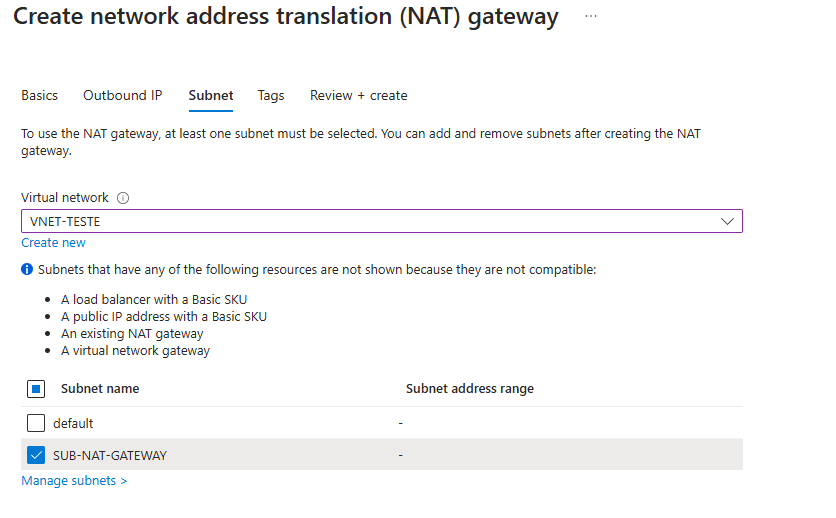Image resolution: width=836 pixels, height=518 pixels.
Task: Click the Virtual network info icon
Action: click(124, 198)
